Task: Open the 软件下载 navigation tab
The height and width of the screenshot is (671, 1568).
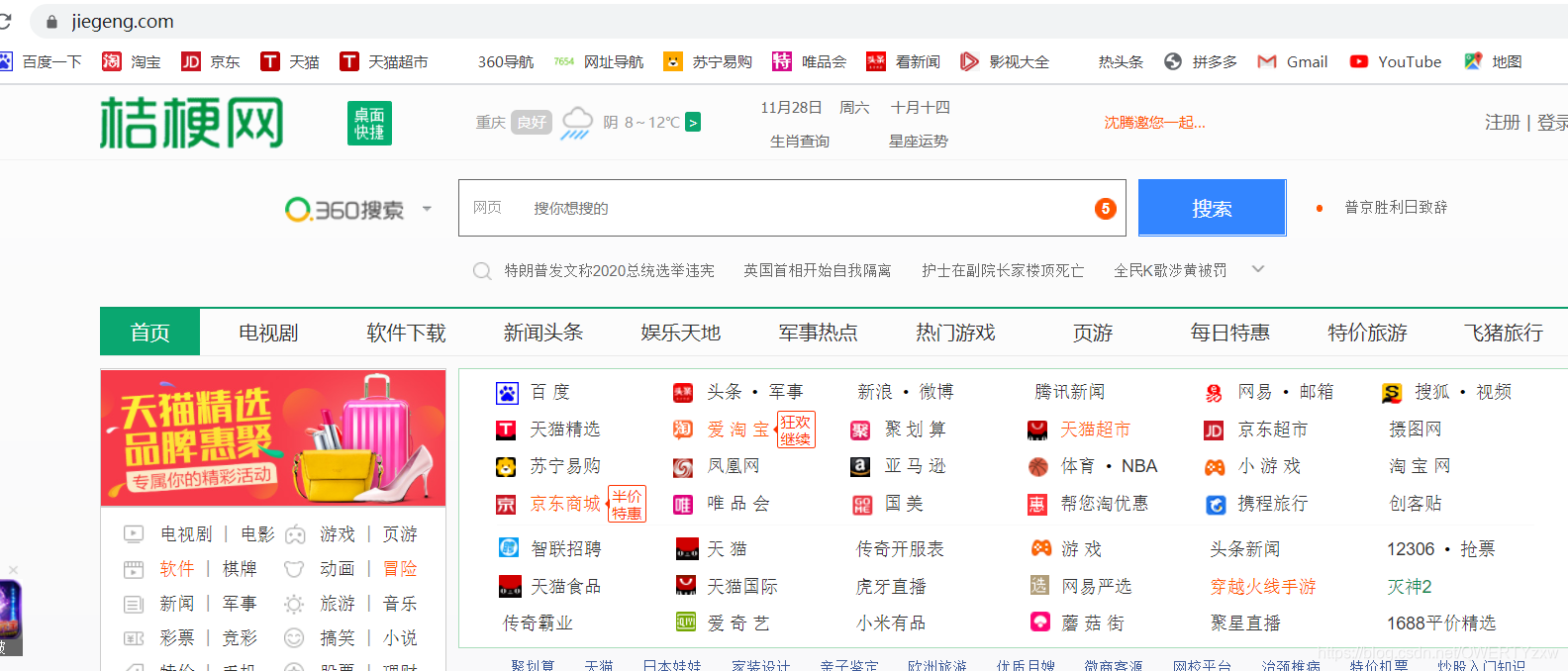Action: pyautogui.click(x=406, y=333)
